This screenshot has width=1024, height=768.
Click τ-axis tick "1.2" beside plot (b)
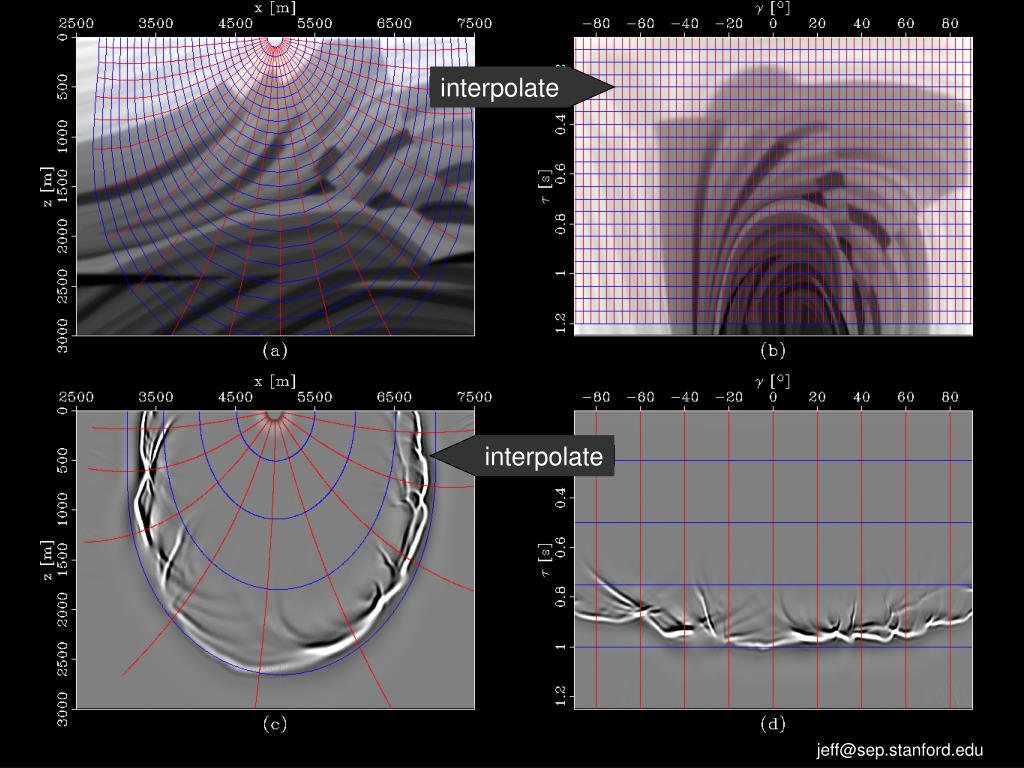coord(560,323)
